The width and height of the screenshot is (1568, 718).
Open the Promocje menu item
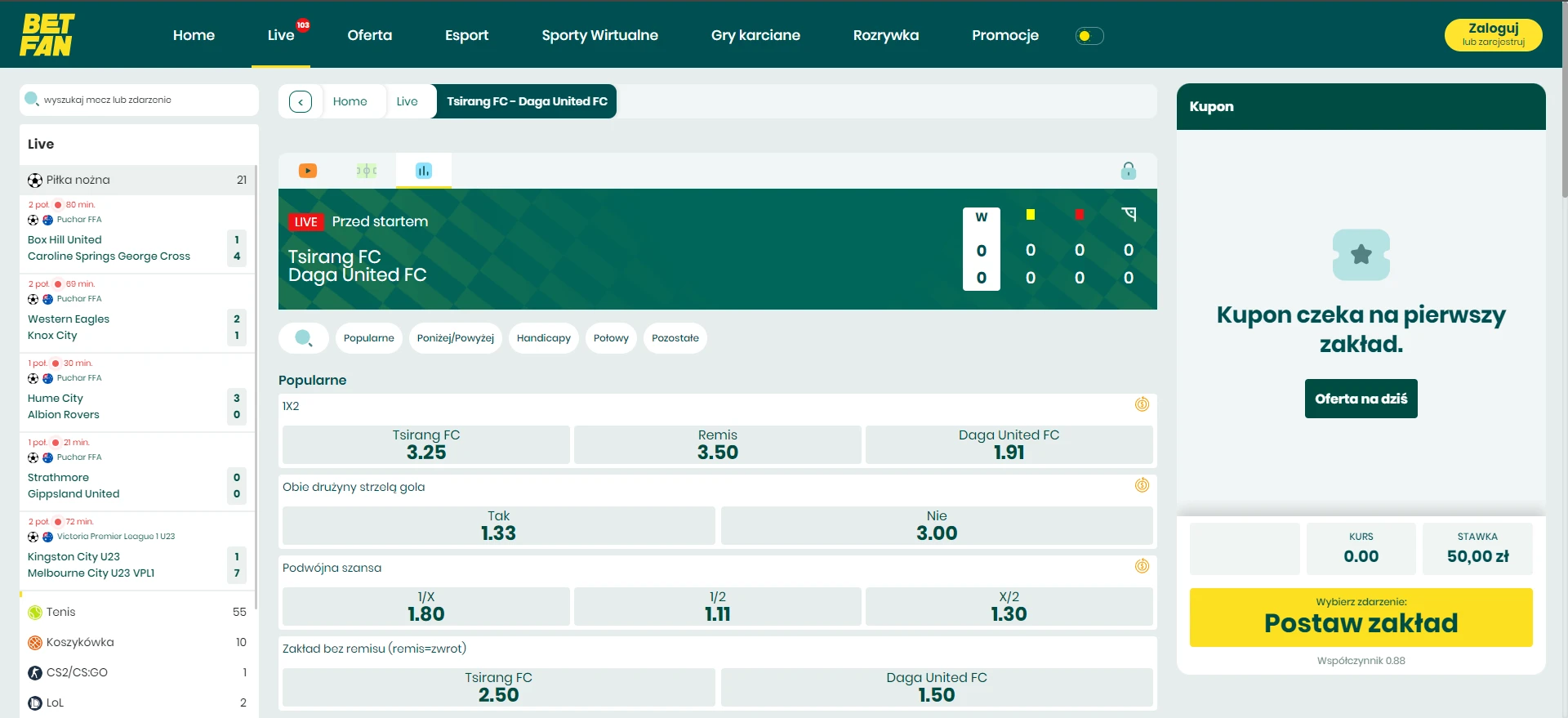point(1004,35)
